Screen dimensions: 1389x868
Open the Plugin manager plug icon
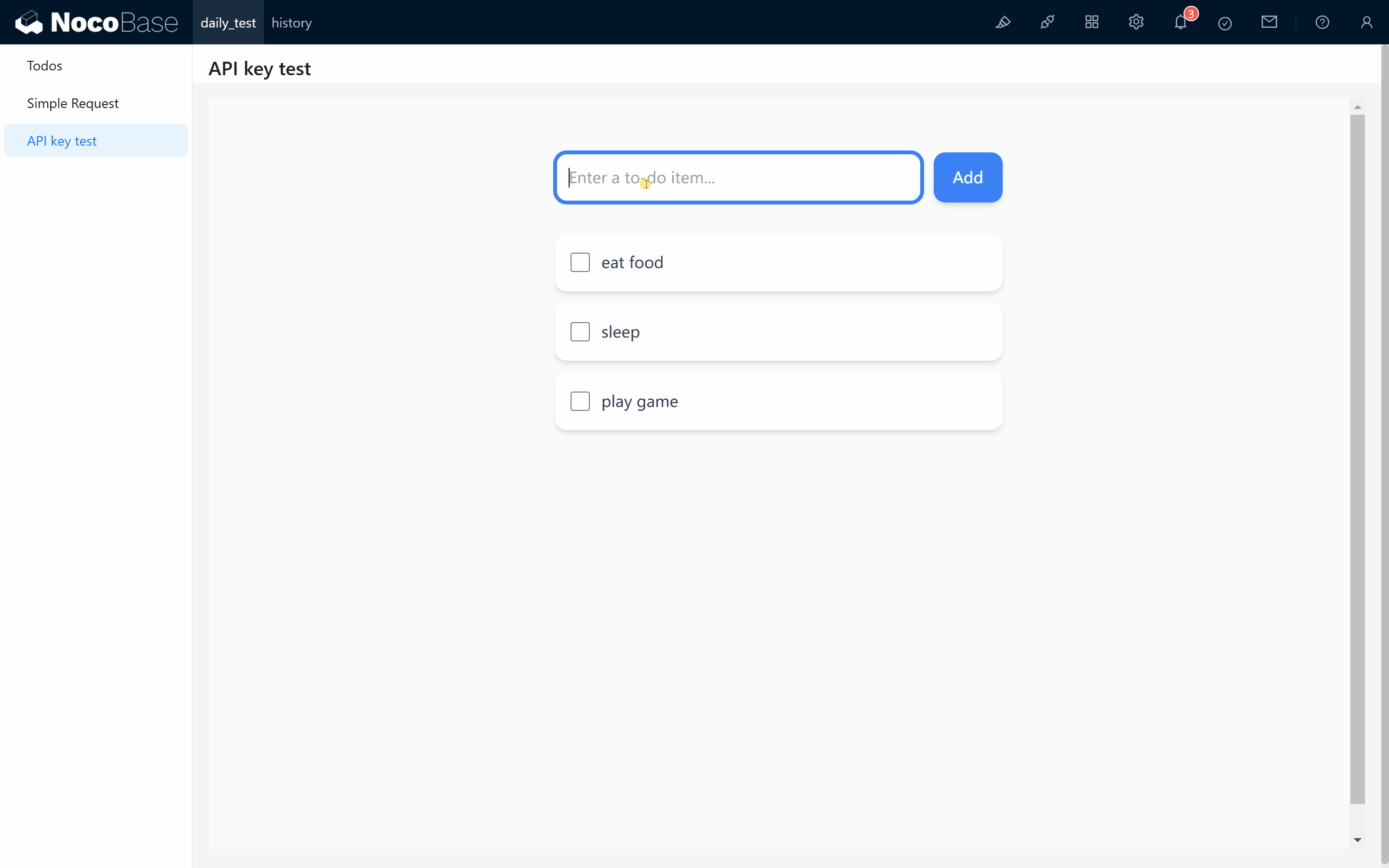click(x=1047, y=22)
